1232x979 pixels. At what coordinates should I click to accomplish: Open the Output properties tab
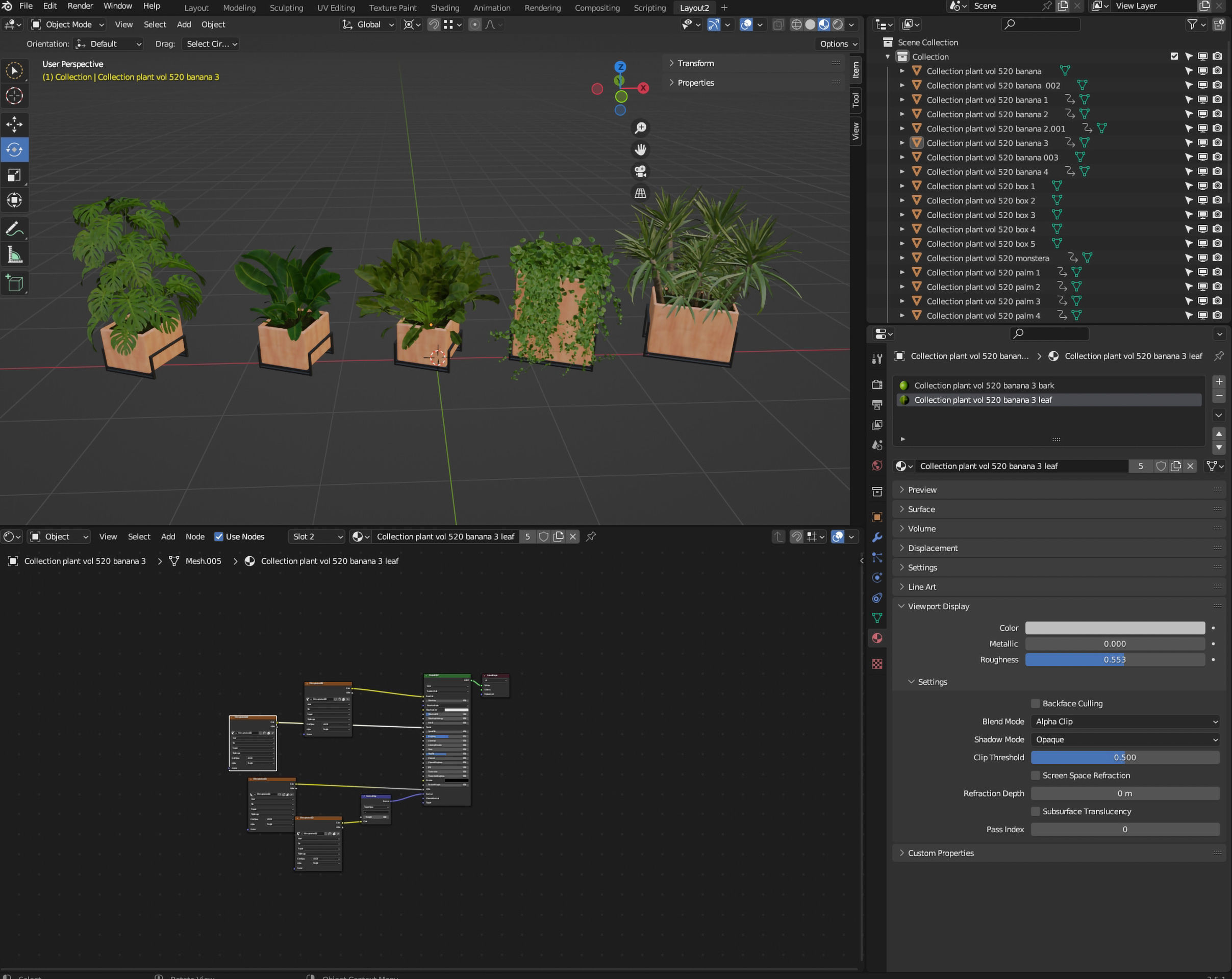[877, 404]
